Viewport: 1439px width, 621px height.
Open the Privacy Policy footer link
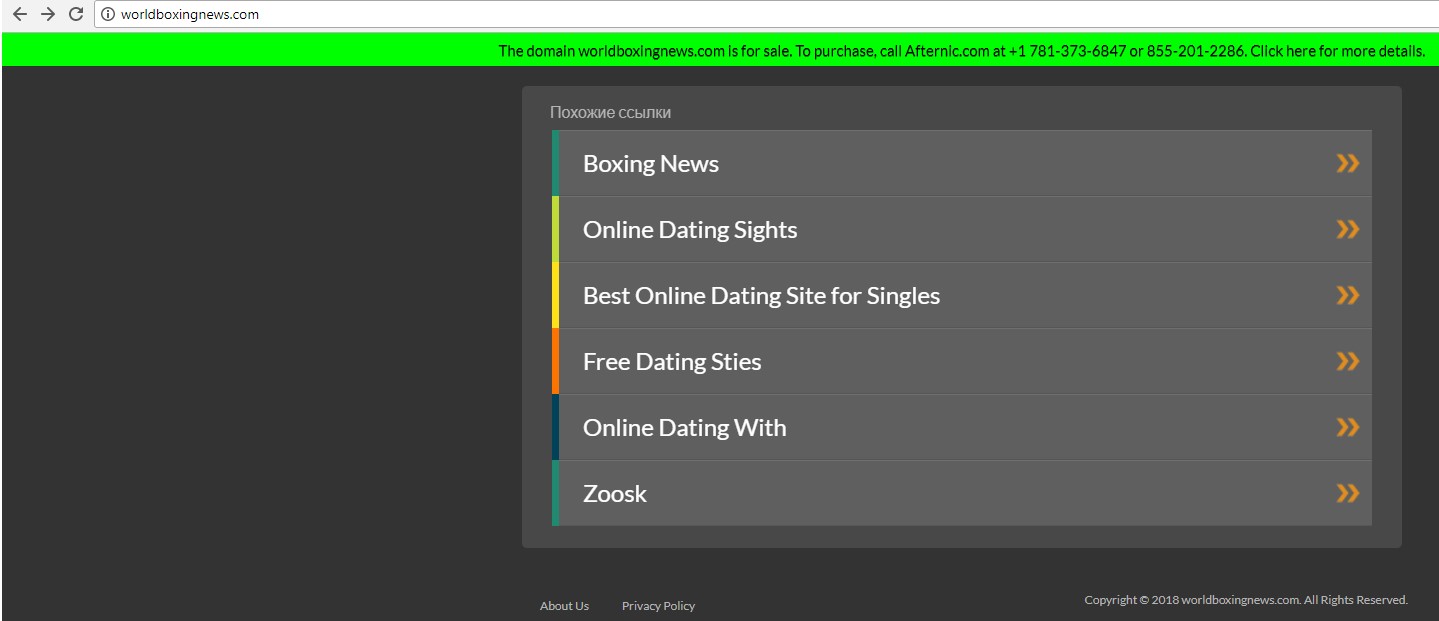point(658,606)
